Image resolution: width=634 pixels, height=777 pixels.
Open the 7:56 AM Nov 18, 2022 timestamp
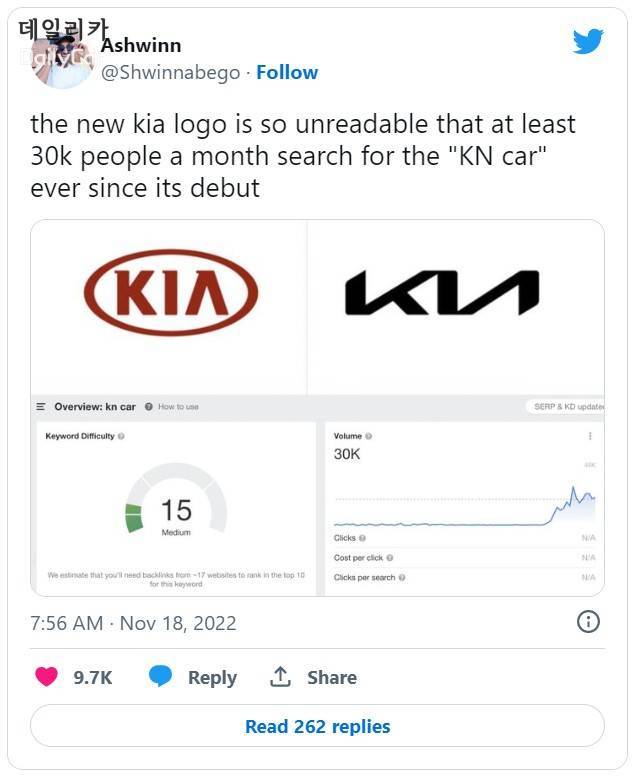tap(133, 623)
